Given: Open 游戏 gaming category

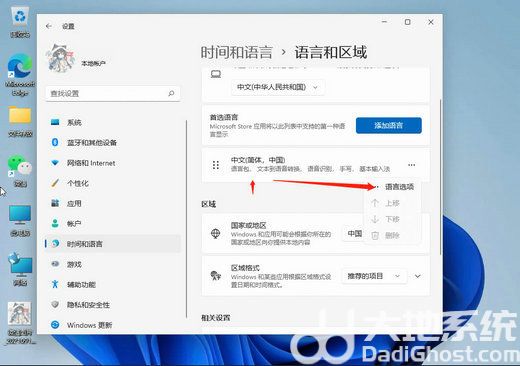Looking at the screenshot, I should pyautogui.click(x=113, y=264).
